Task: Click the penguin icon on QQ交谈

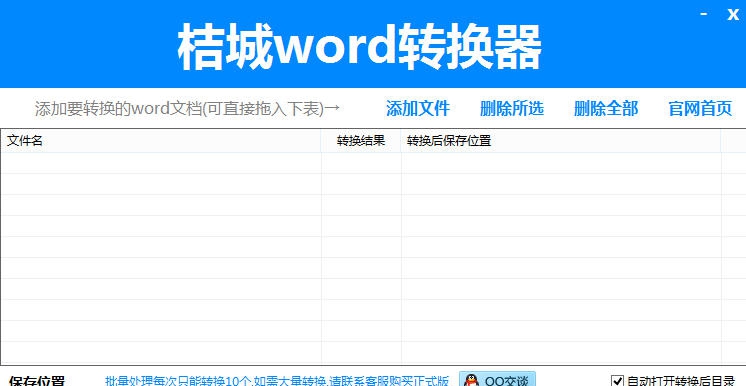Action: 471,381
